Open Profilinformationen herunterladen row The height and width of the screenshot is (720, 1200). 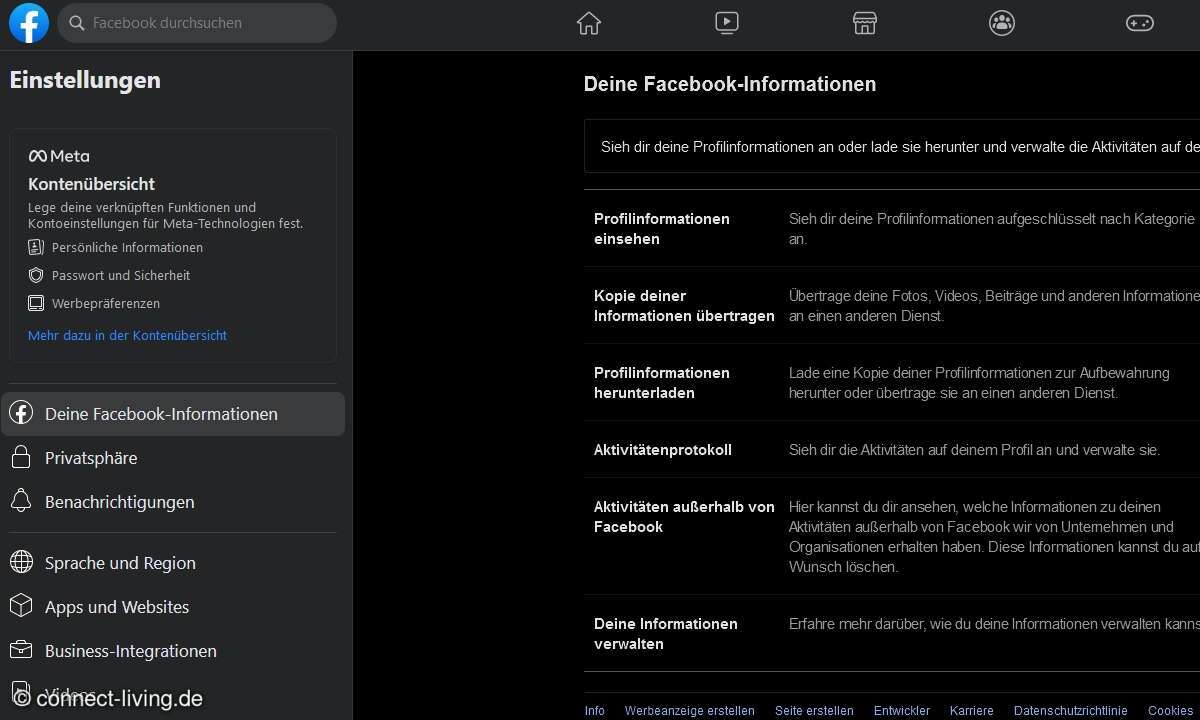(892, 382)
